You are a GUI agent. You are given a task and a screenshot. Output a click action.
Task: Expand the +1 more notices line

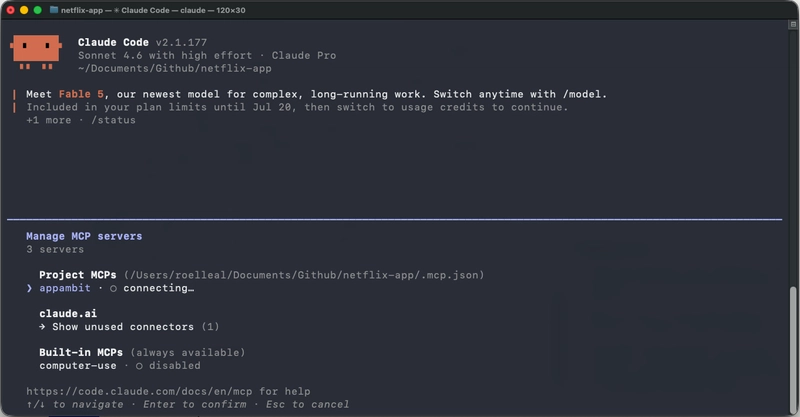[x=48, y=120]
